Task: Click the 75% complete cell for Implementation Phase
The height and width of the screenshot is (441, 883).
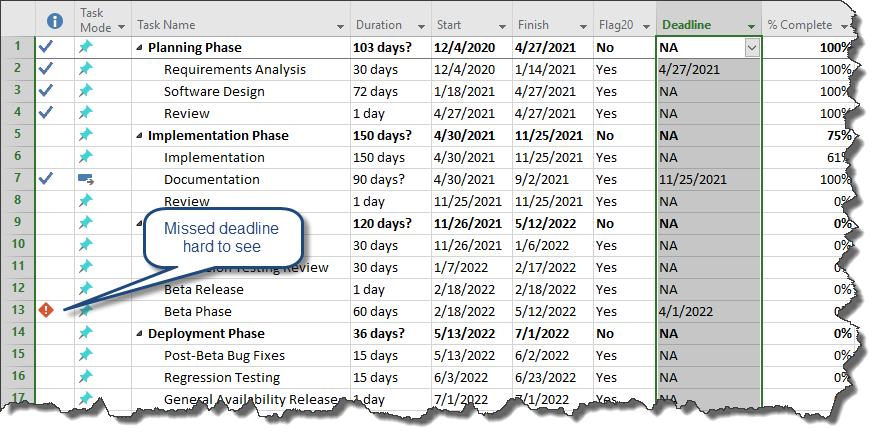Action: tap(808, 135)
